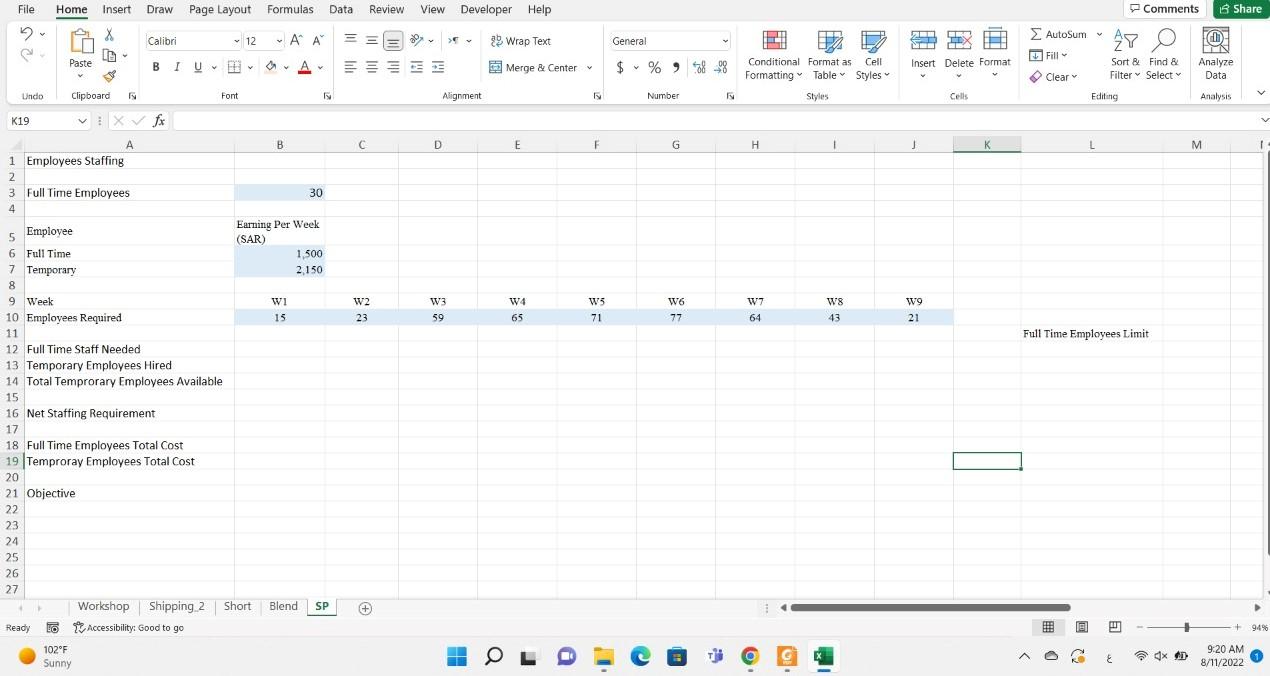The width and height of the screenshot is (1270, 676).
Task: Click the Merge & Center button
Action: pyautogui.click(x=533, y=68)
